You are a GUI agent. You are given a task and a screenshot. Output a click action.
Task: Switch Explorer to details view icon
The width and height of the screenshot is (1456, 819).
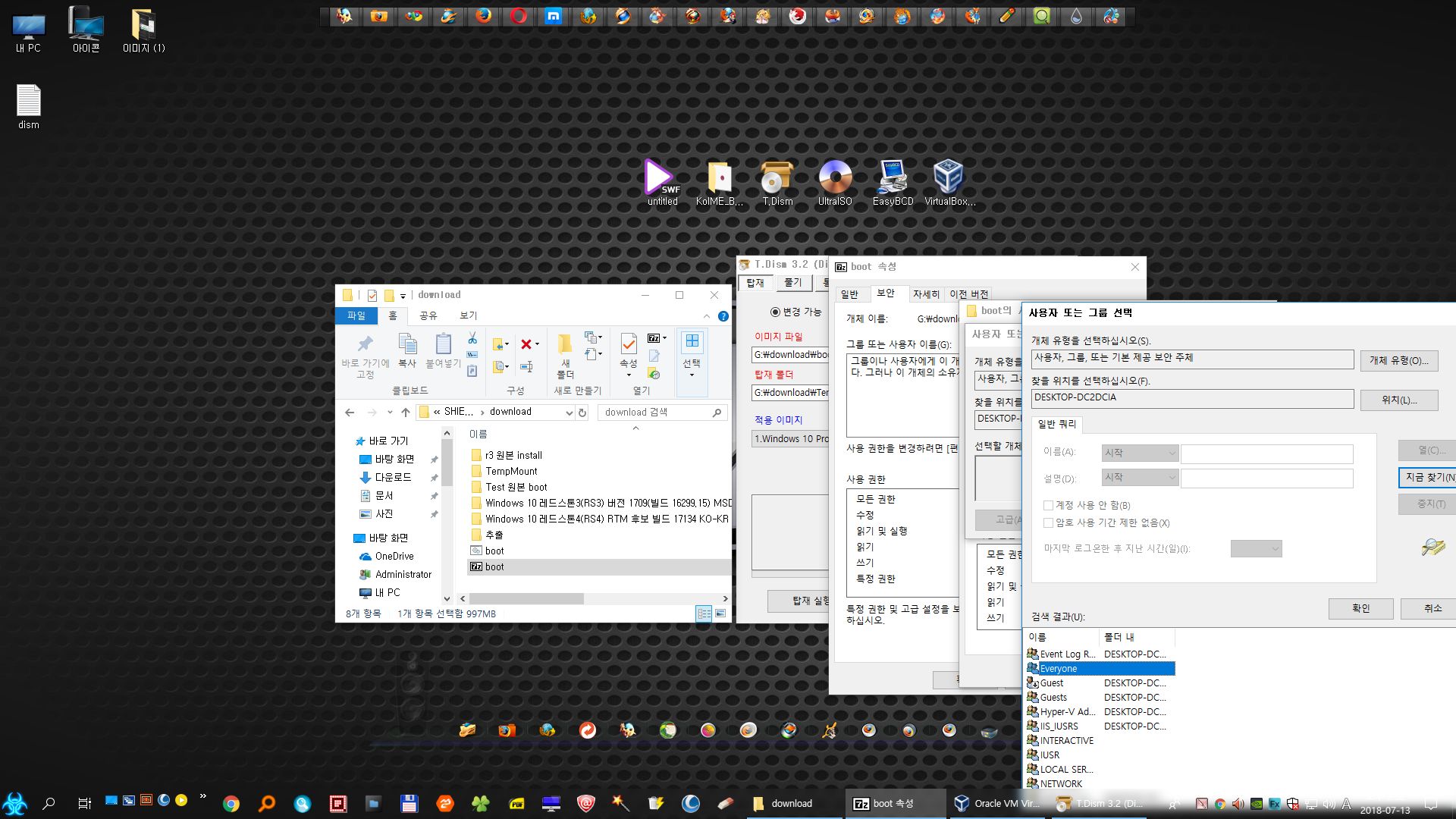point(703,613)
